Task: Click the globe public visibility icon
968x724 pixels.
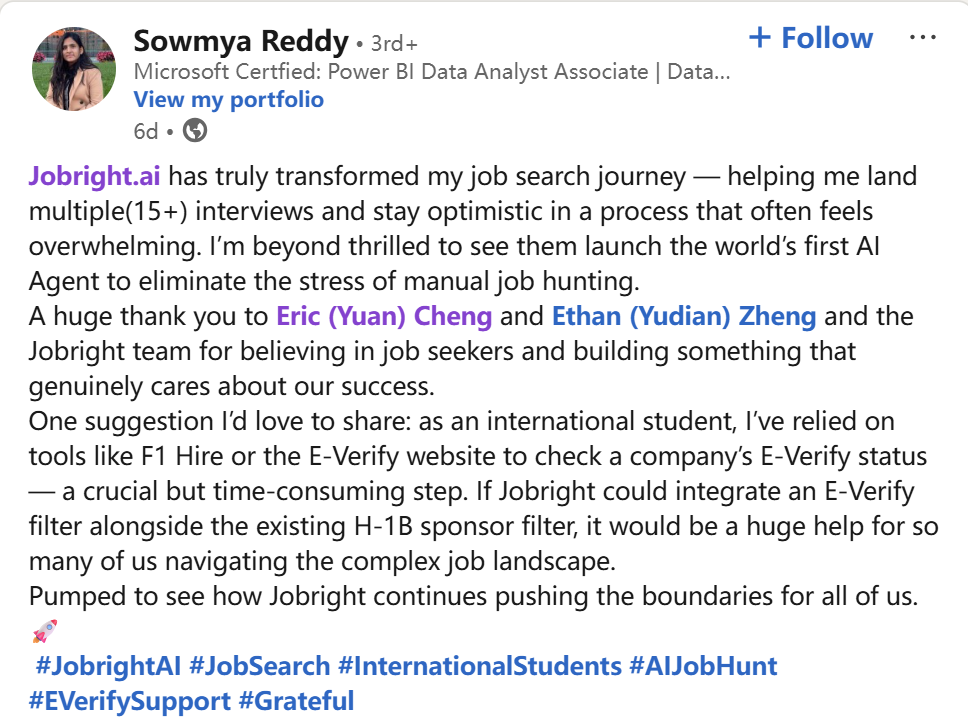Action: (x=195, y=131)
